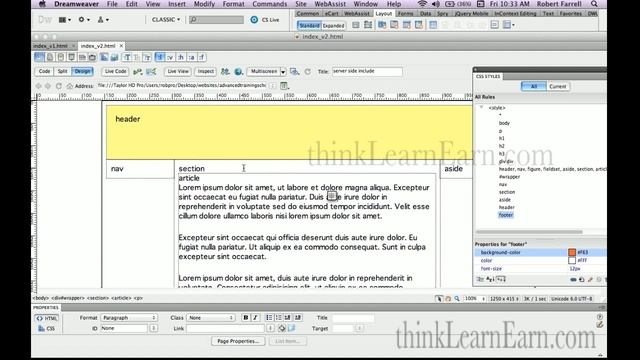Click the New CSS Rule icon
The image size is (640, 360).
[x=582, y=280]
